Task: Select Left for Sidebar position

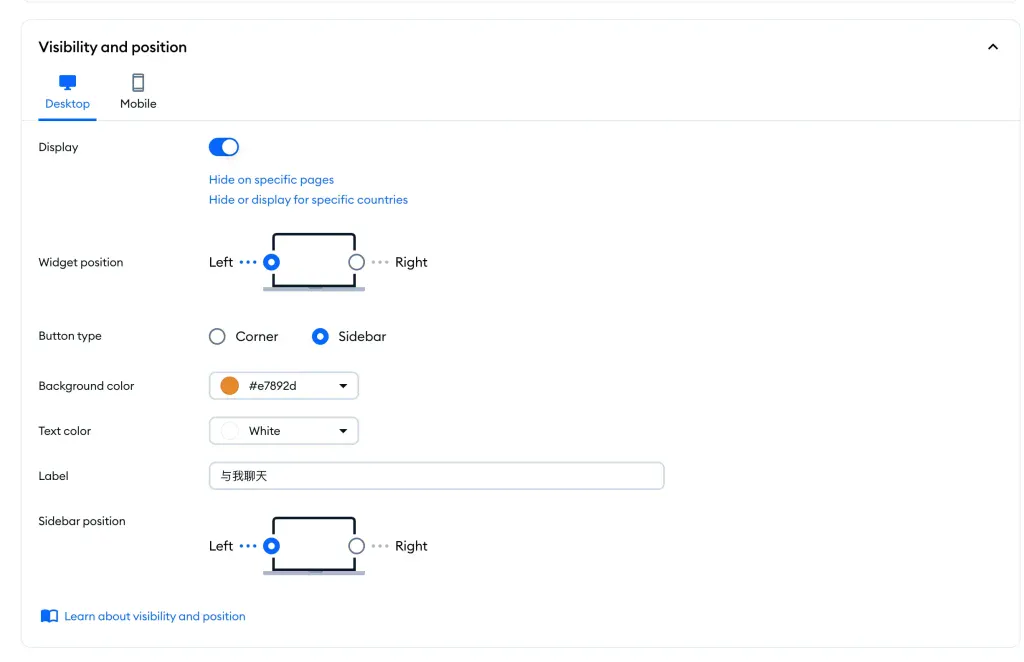Action: pos(272,546)
